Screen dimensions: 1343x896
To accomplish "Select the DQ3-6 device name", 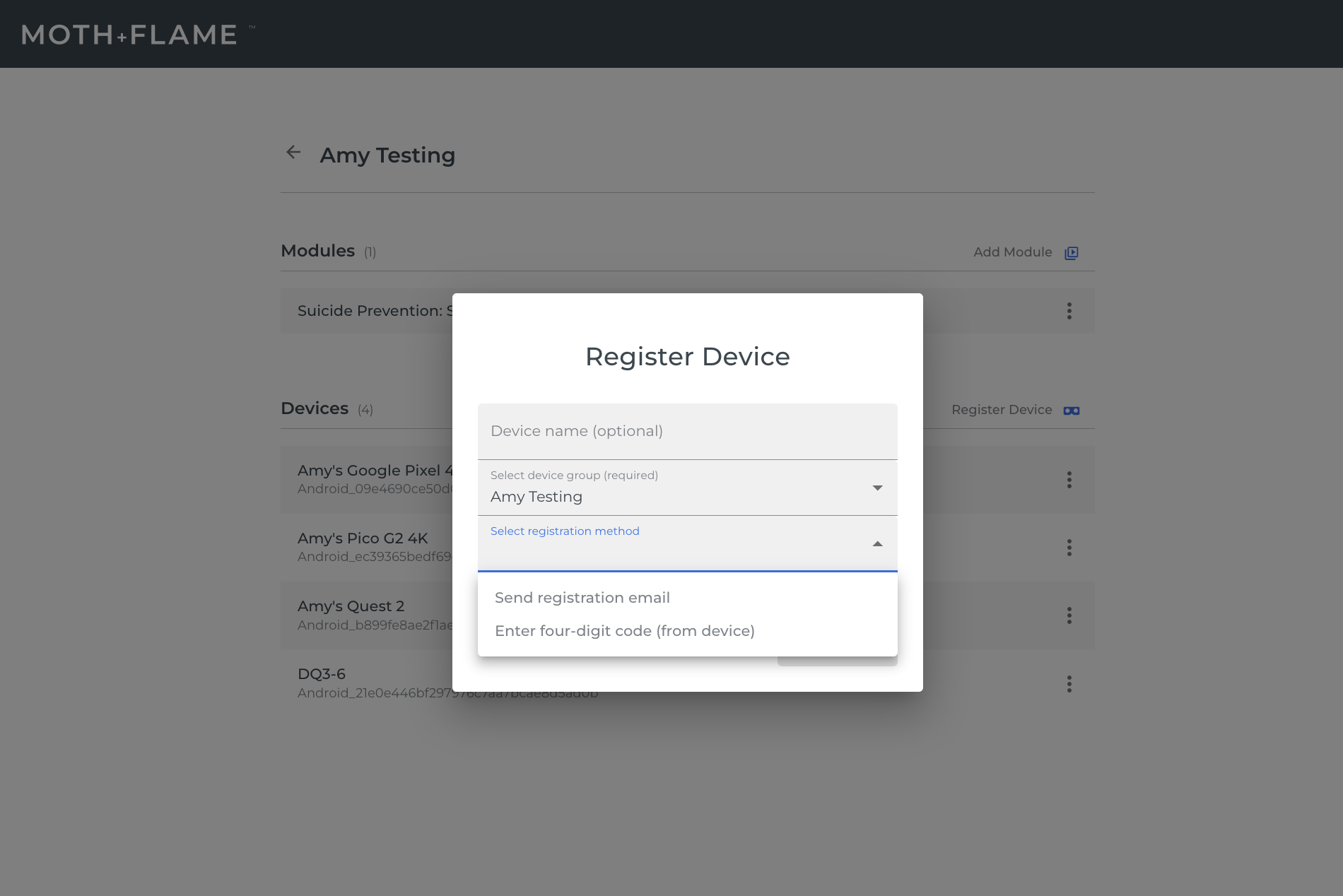I will (x=322, y=674).
